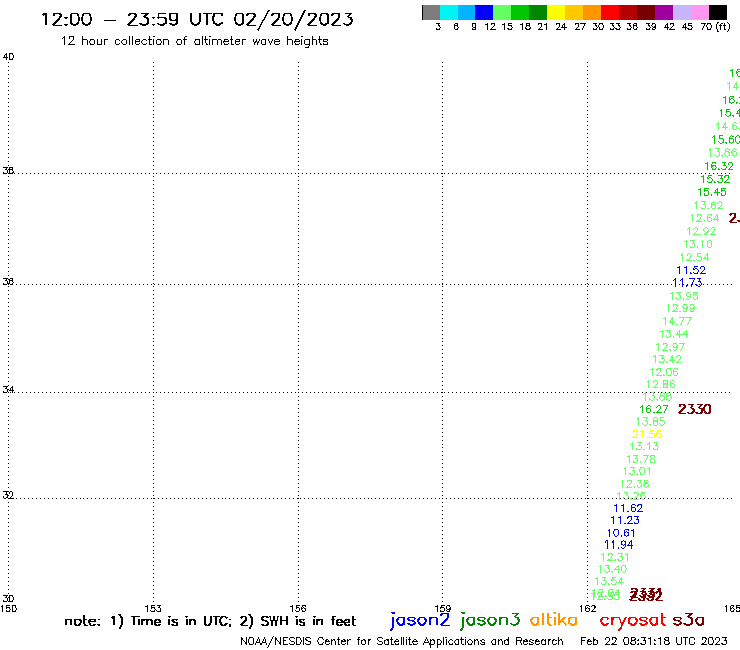Click the bright red legend swatch
Screen dimensions: 740x650
click(610, 12)
